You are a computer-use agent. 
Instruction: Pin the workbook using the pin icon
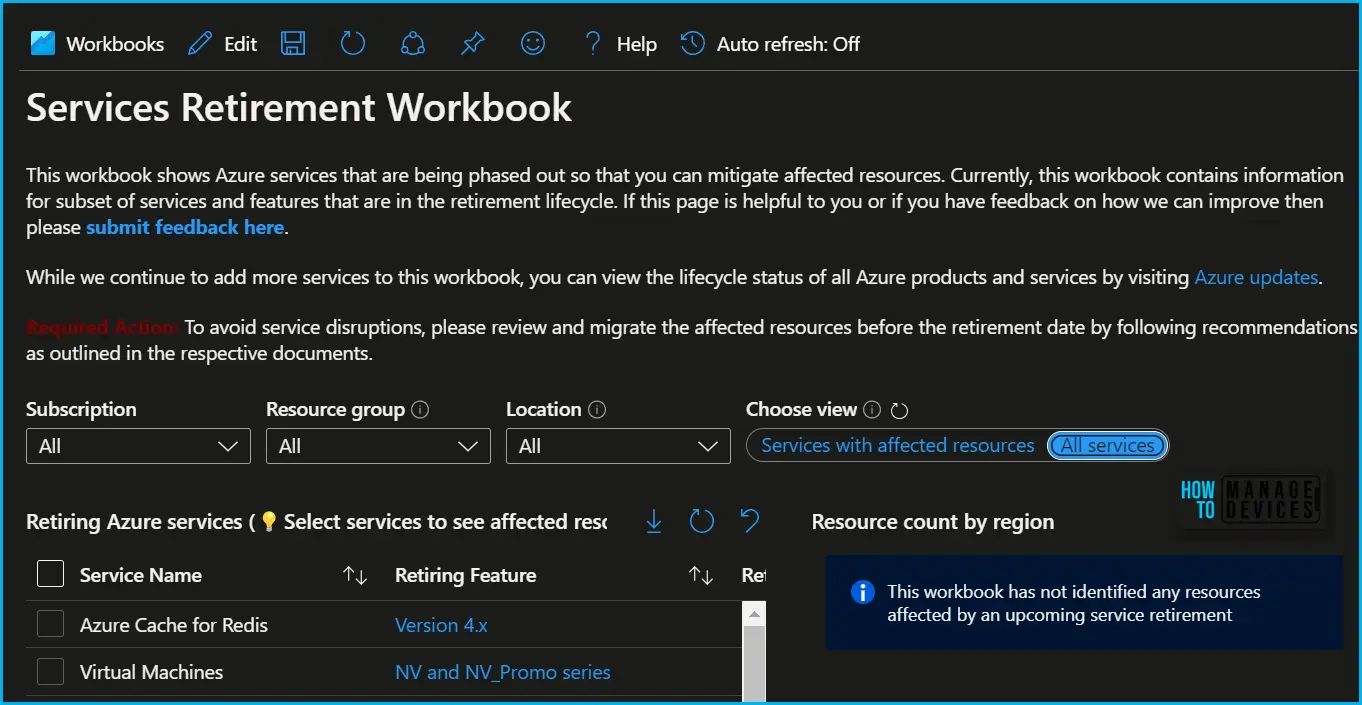tap(473, 44)
